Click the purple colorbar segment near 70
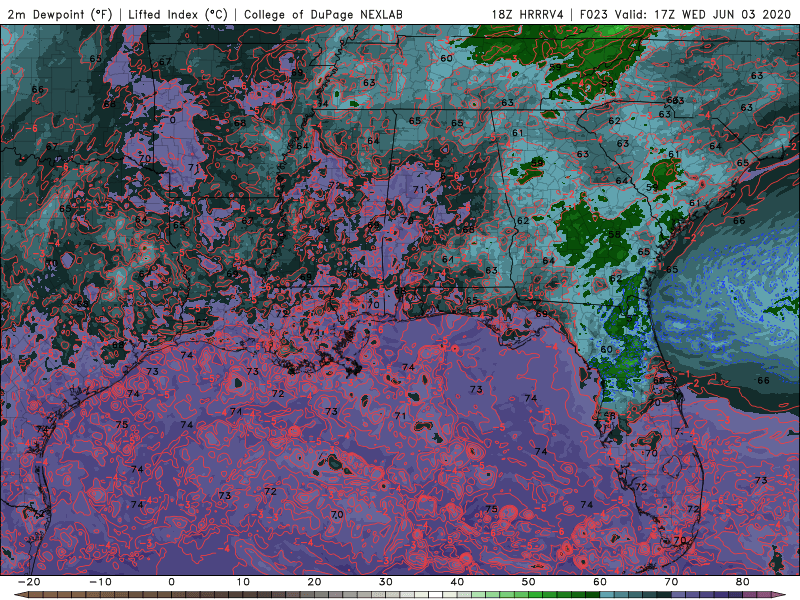This screenshot has height=600, width=800. [x=679, y=595]
